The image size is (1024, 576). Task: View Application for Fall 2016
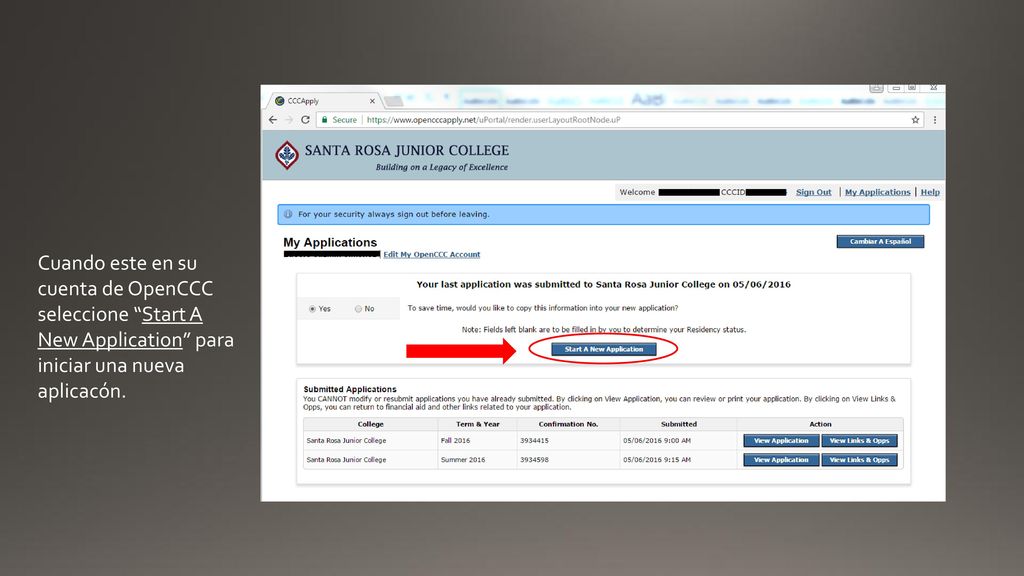[781, 441]
